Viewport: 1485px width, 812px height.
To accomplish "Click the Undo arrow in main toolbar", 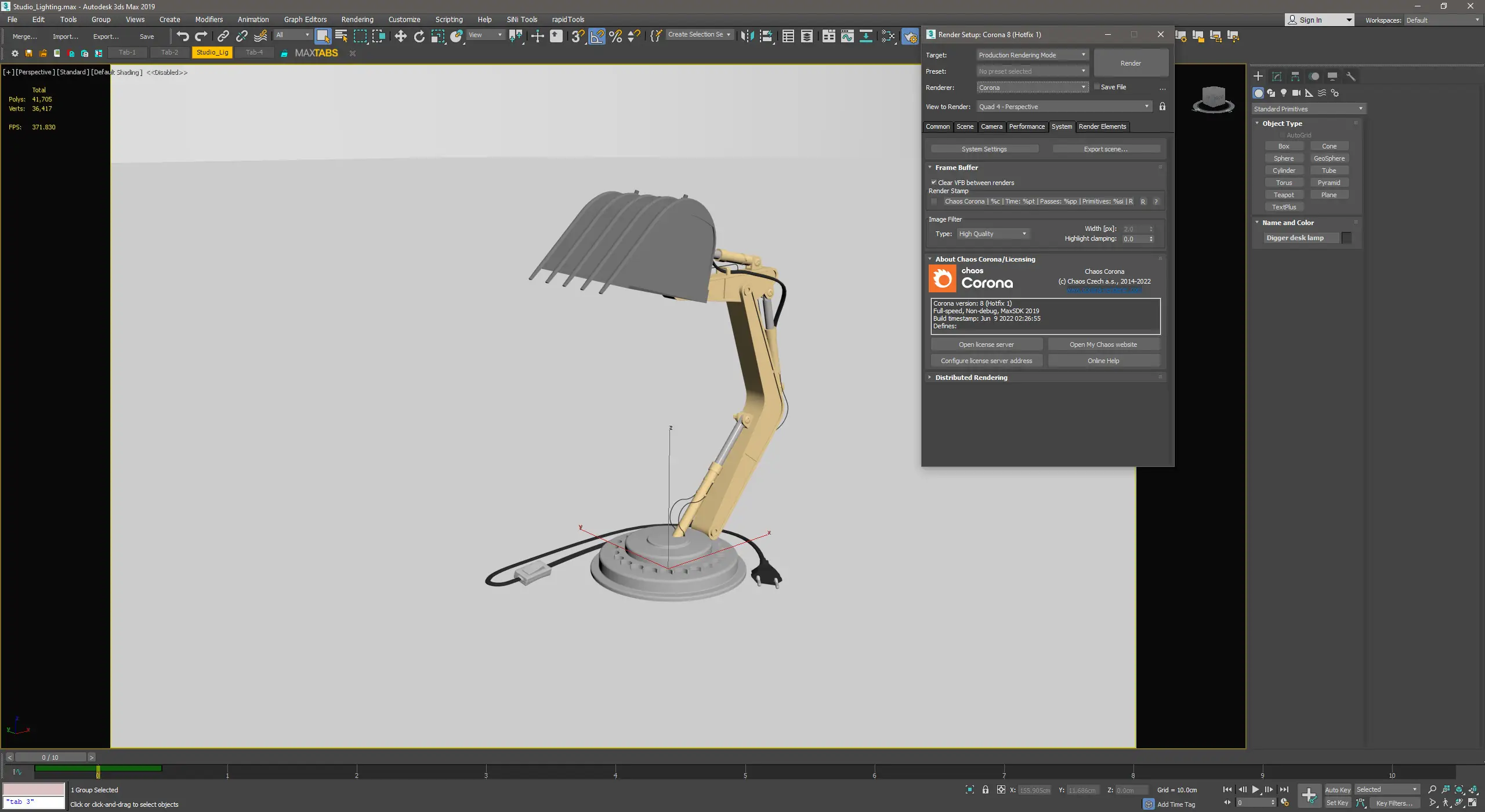I will (183, 36).
